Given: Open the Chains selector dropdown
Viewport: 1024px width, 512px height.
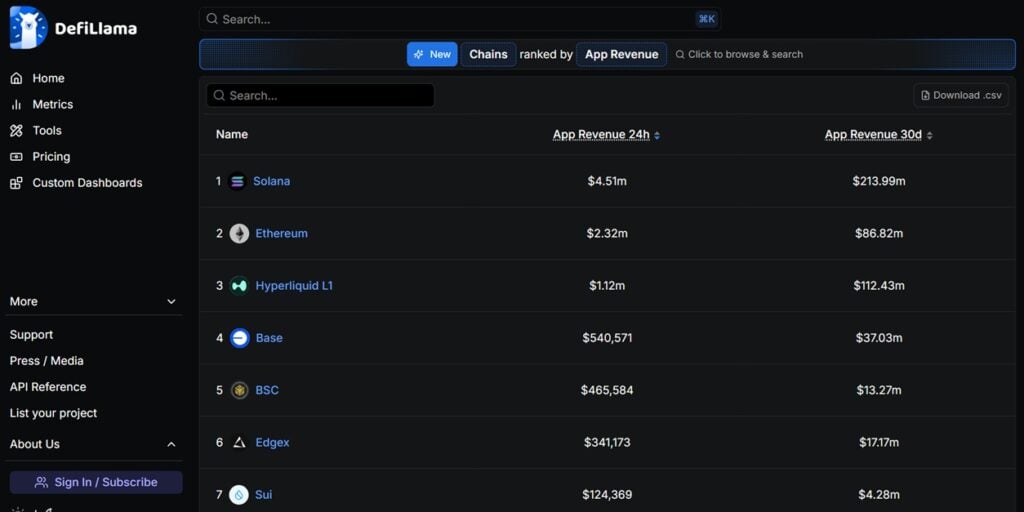Looking at the screenshot, I should [488, 54].
